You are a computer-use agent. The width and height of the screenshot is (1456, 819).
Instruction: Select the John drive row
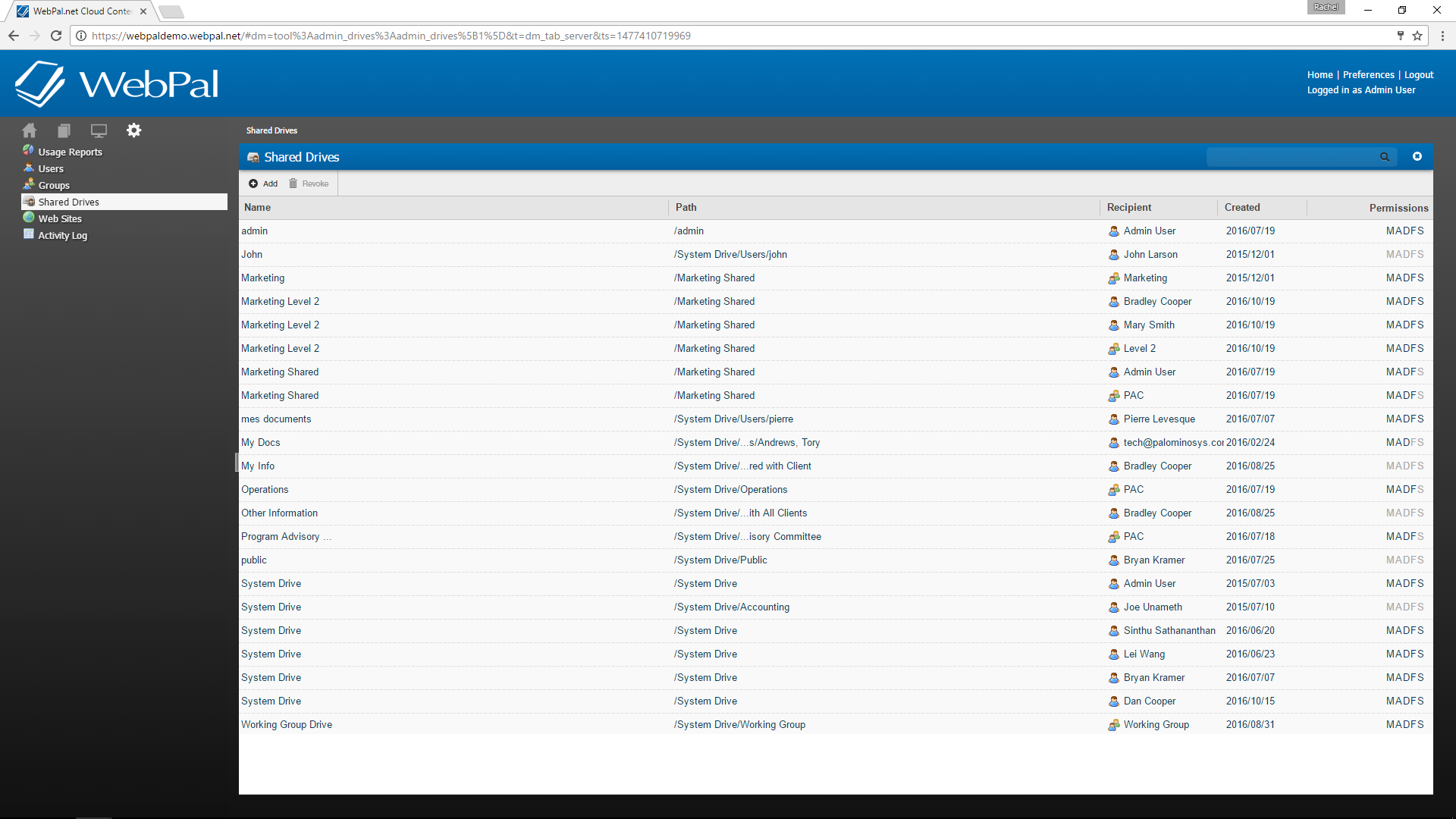point(836,255)
